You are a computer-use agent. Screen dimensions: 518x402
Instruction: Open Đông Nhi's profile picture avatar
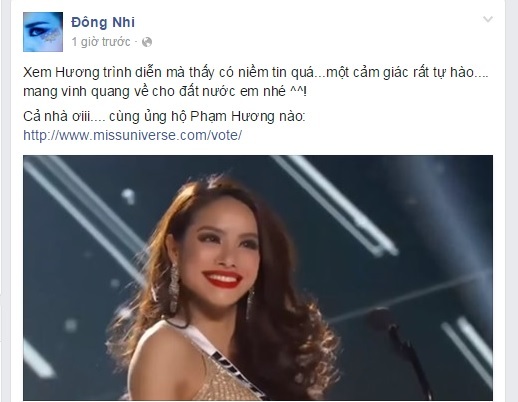pyautogui.click(x=43, y=32)
